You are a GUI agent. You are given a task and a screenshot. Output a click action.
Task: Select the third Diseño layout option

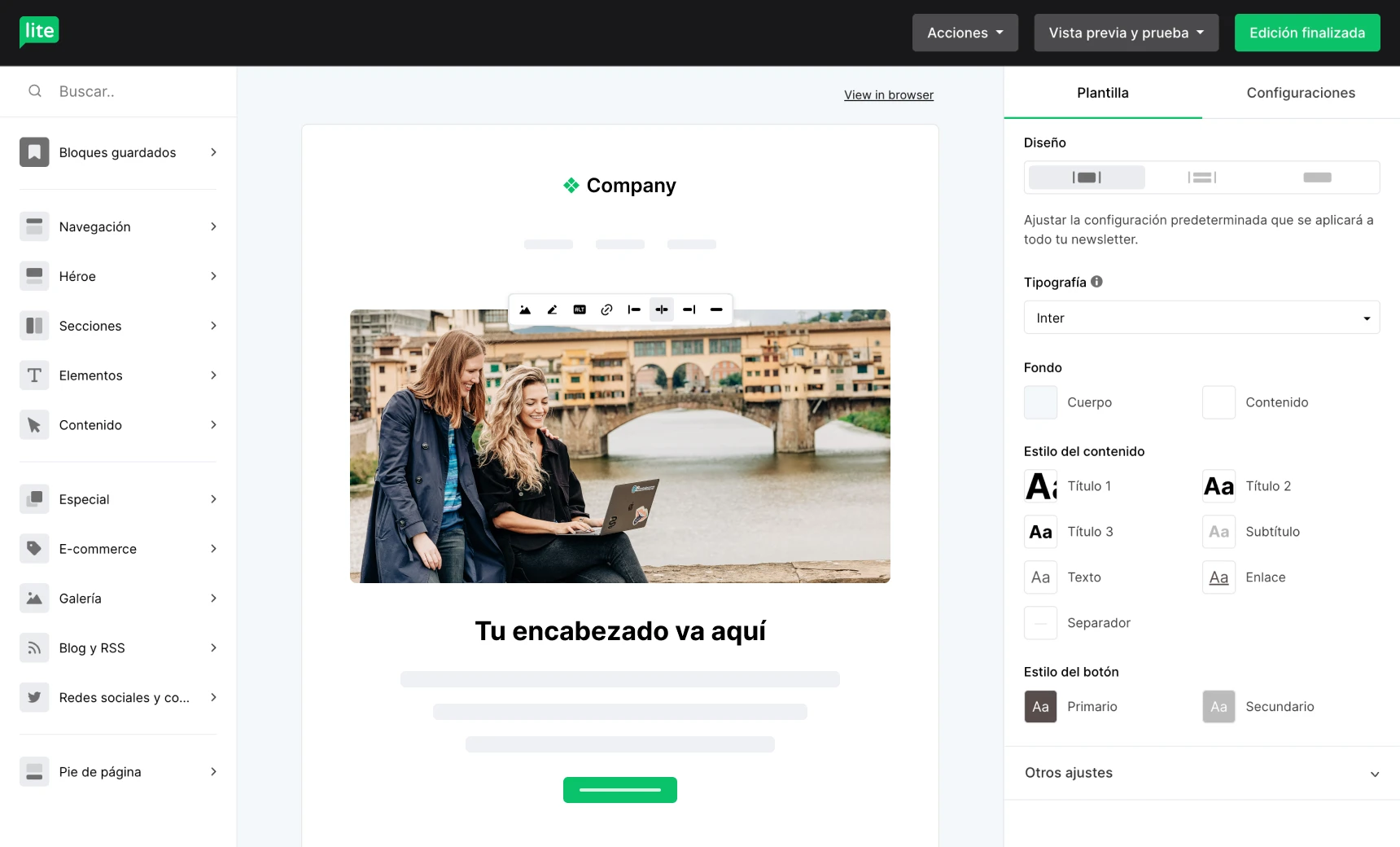coord(1316,178)
